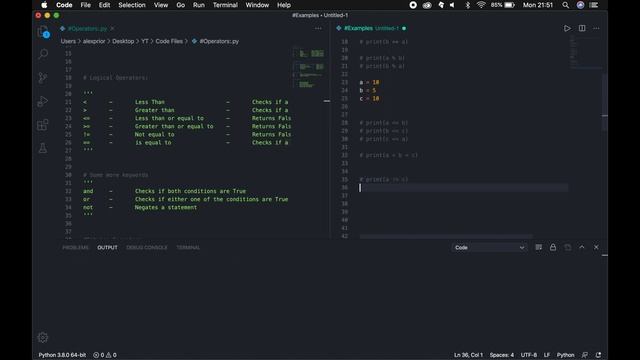Open errors and warnings count in status bar
This screenshot has height=360, width=640.
(105, 355)
